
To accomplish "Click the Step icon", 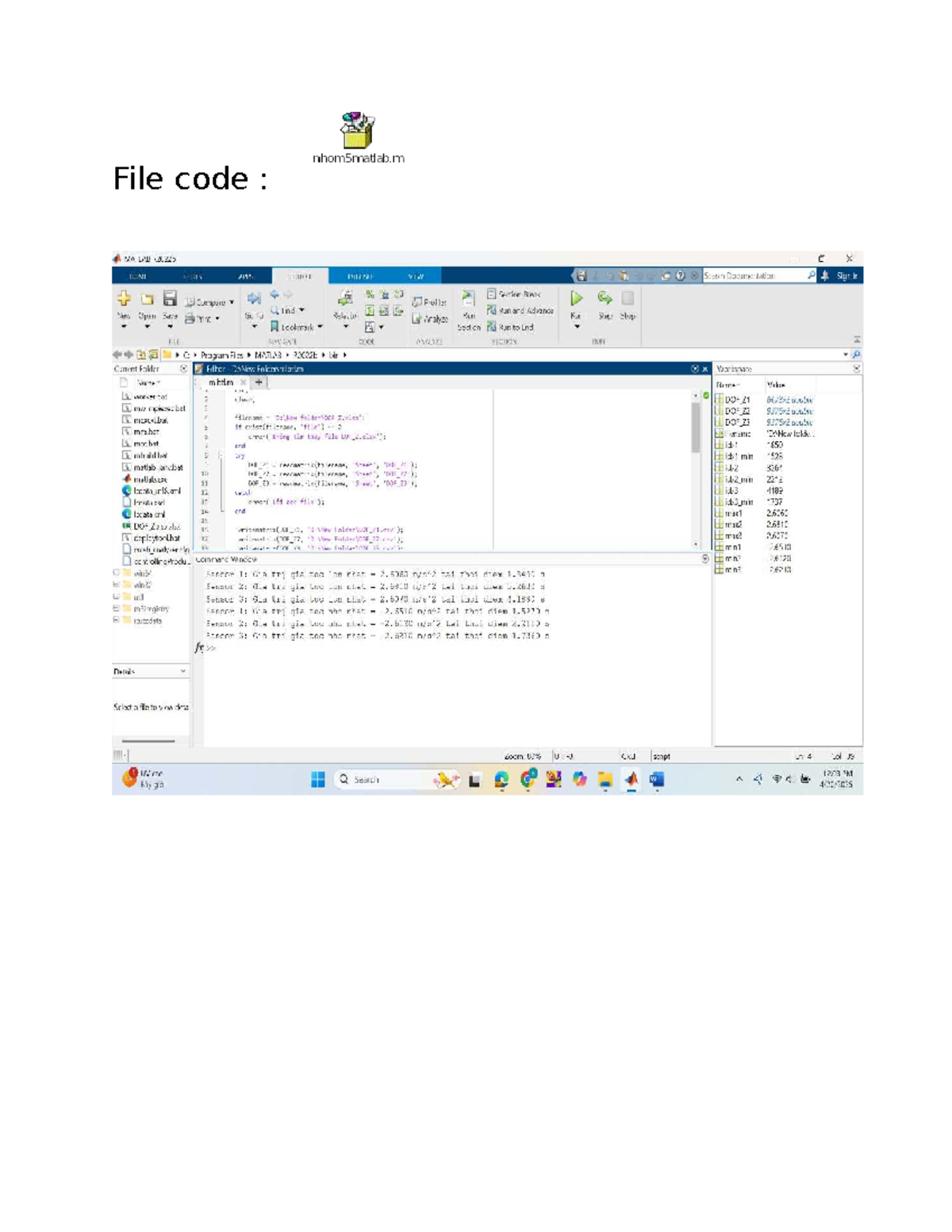I will 605,298.
